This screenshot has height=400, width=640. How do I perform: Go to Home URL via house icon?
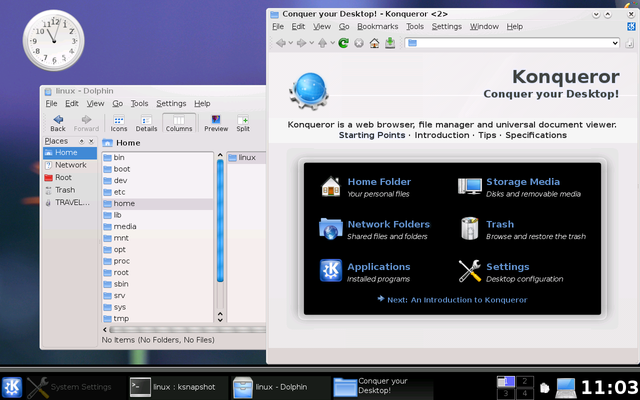coord(374,43)
